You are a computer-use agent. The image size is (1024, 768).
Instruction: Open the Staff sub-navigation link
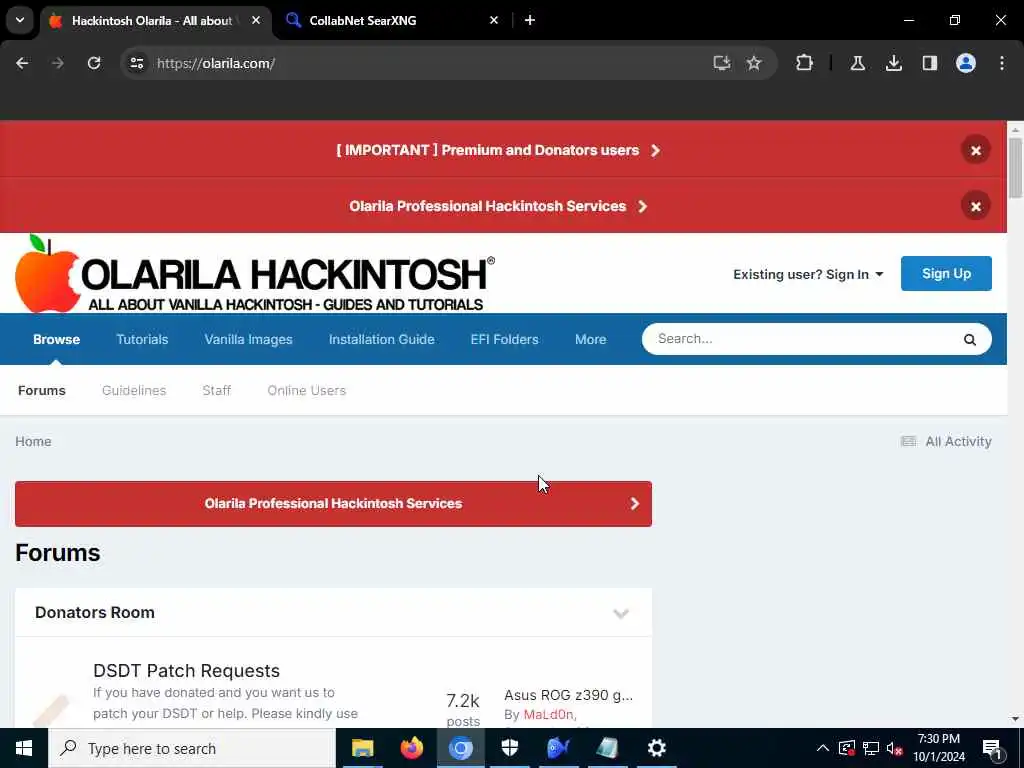(216, 391)
